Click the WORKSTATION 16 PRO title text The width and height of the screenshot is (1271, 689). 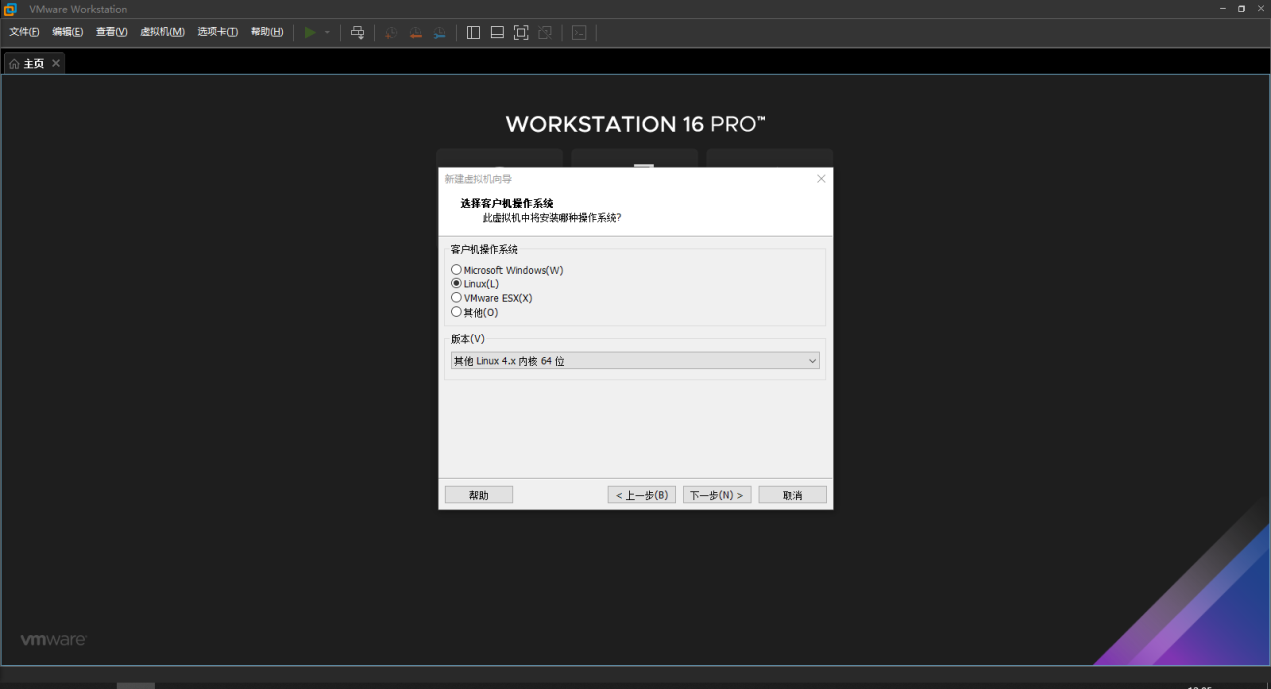point(636,125)
